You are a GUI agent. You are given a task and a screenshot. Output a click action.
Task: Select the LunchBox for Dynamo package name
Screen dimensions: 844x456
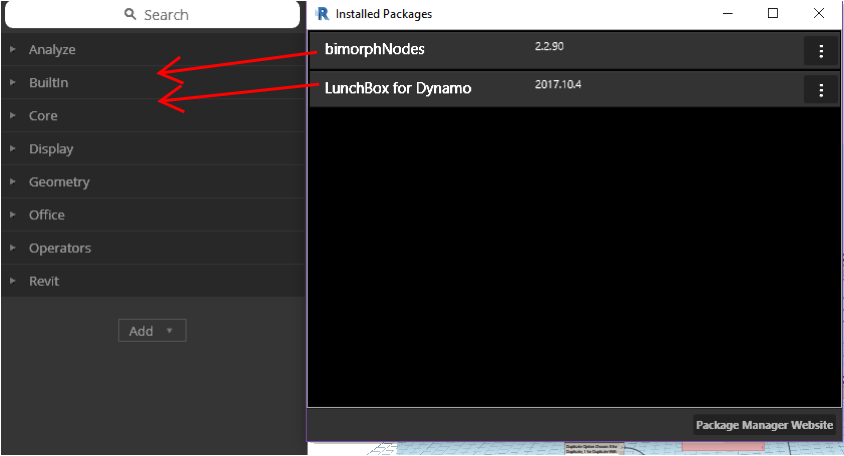(x=398, y=88)
